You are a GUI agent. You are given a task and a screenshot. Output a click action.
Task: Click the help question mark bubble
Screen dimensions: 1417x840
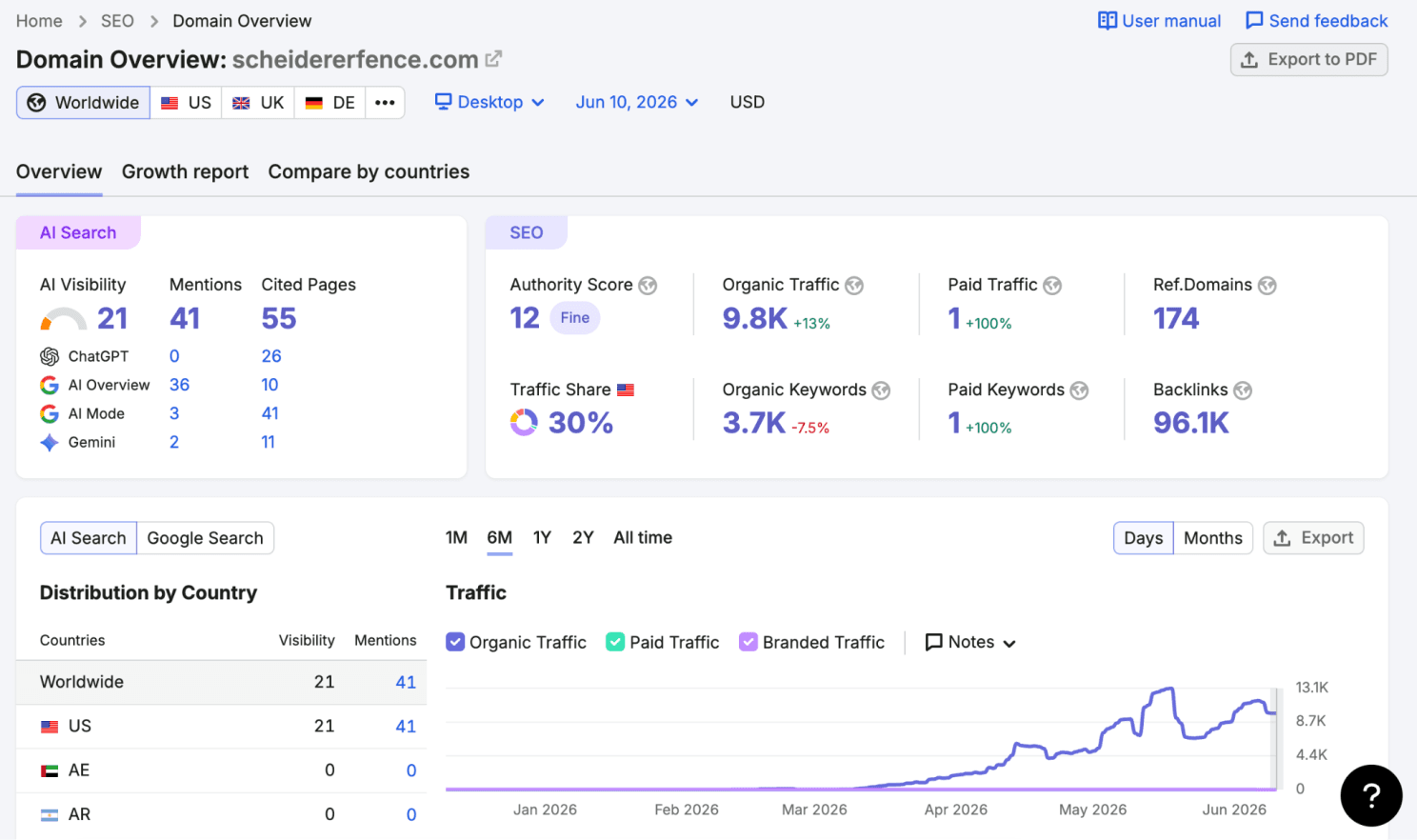click(x=1371, y=795)
